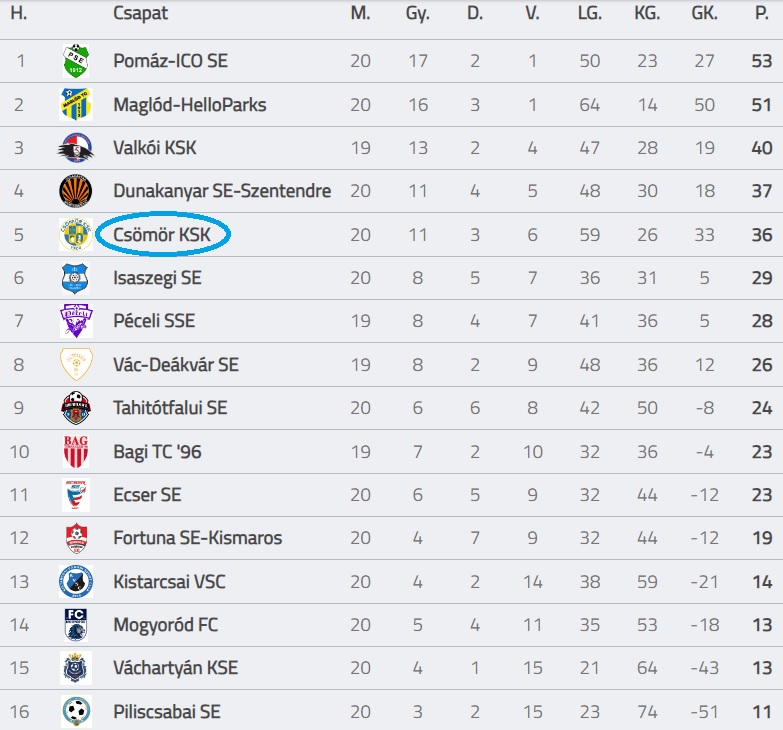
Task: Click the Csapat column header
Action: tap(140, 13)
